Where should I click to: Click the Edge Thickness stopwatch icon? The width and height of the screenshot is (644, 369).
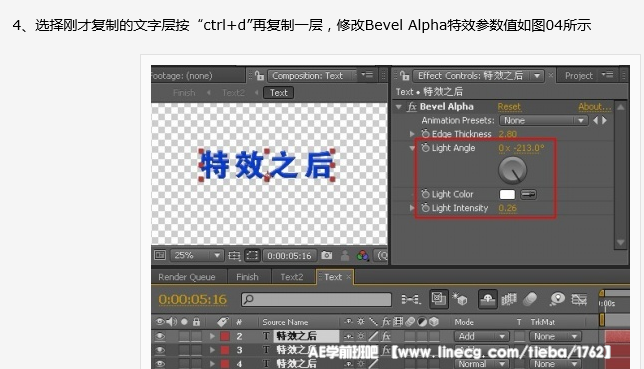coord(426,134)
